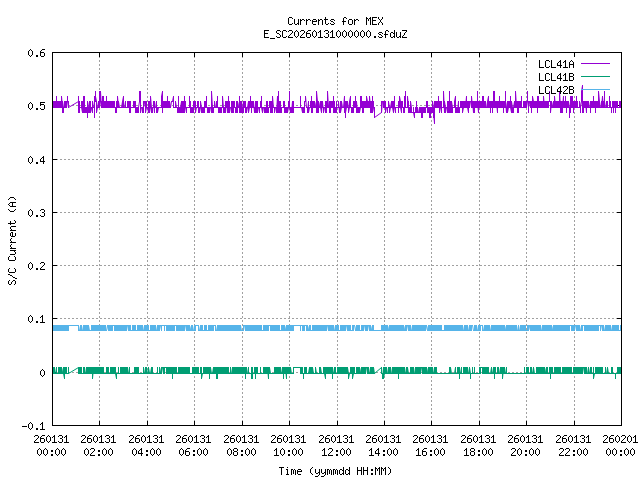Click the 0.3 y-axis tick label
Viewport: 640px width, 480px height.
pyautogui.click(x=34, y=213)
